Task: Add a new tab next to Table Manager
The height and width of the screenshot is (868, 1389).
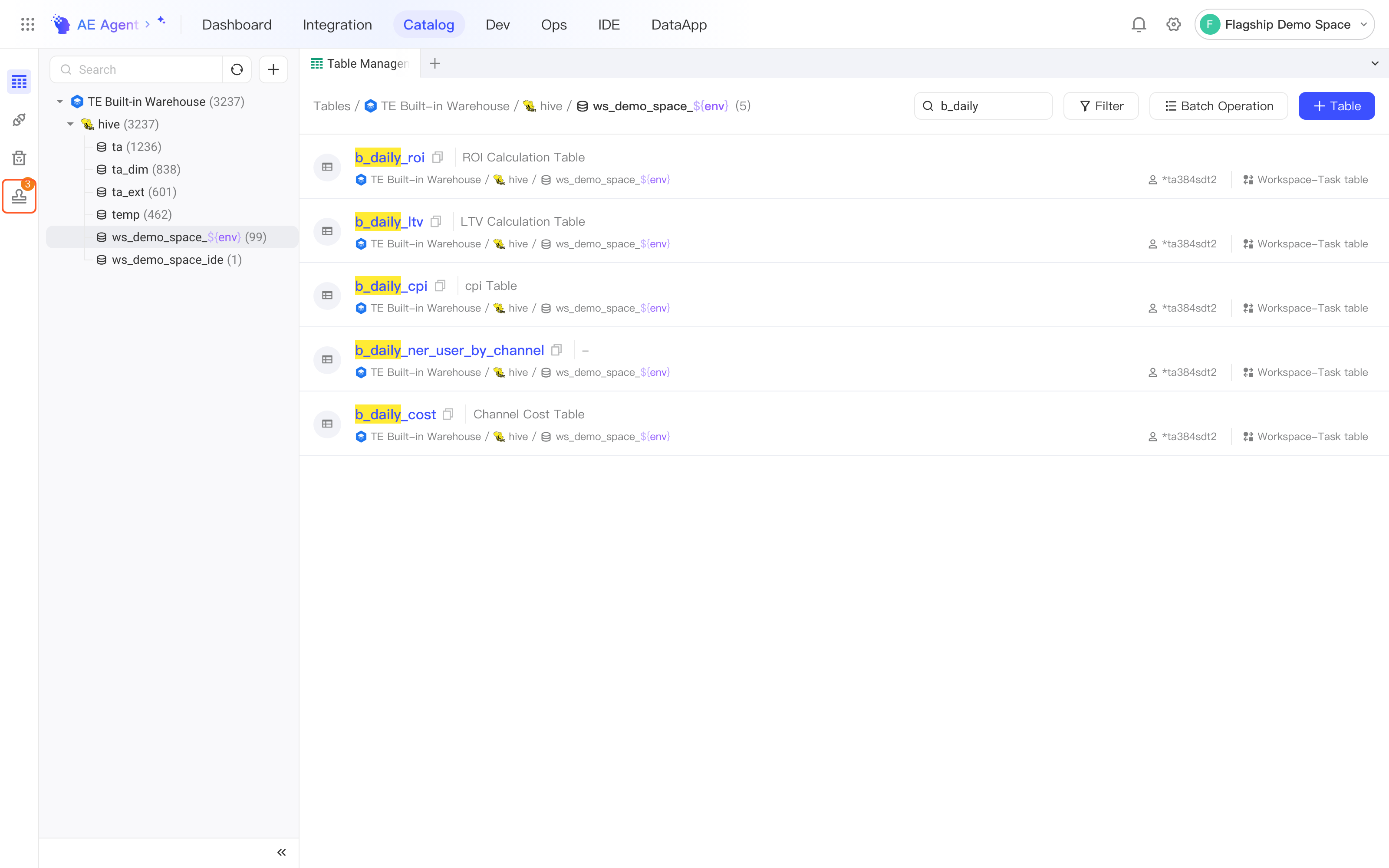Action: pyautogui.click(x=435, y=63)
